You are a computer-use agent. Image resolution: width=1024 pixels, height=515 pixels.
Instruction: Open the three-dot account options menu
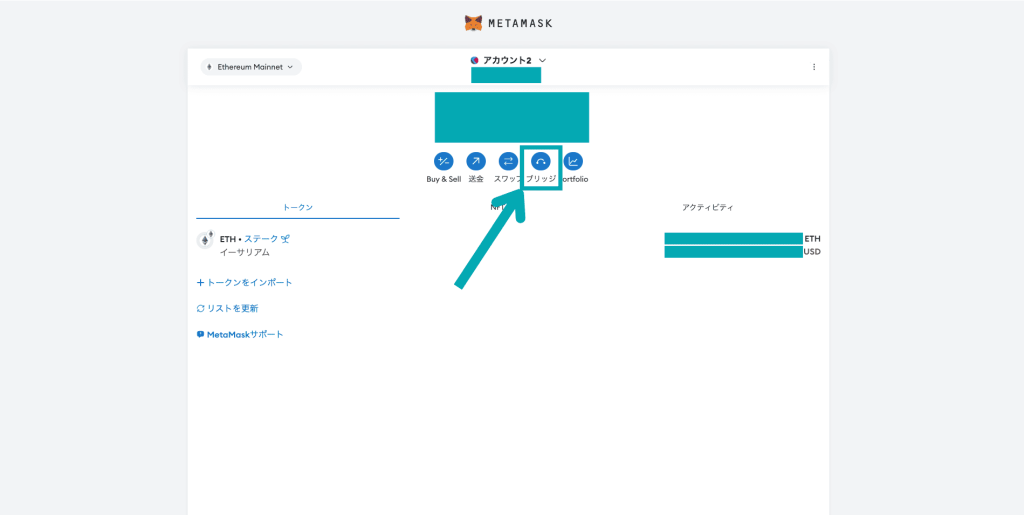813,67
